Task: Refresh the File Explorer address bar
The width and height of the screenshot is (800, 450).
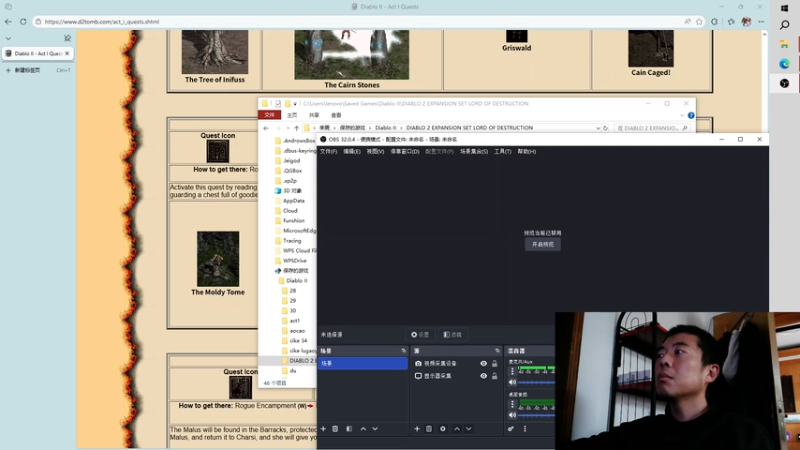Action: pyautogui.click(x=606, y=128)
